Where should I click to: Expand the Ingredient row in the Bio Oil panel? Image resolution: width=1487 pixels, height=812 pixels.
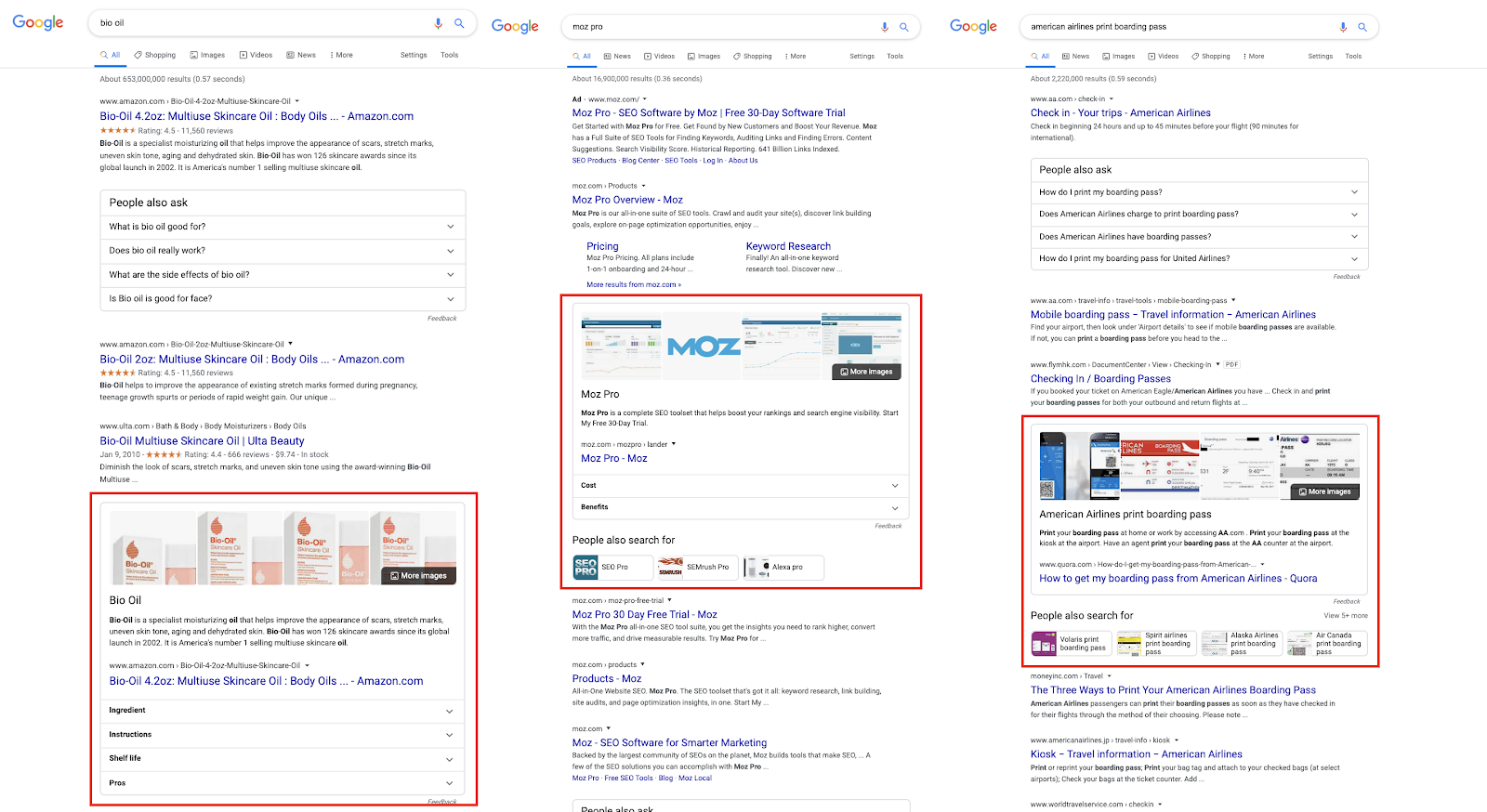[283, 711]
